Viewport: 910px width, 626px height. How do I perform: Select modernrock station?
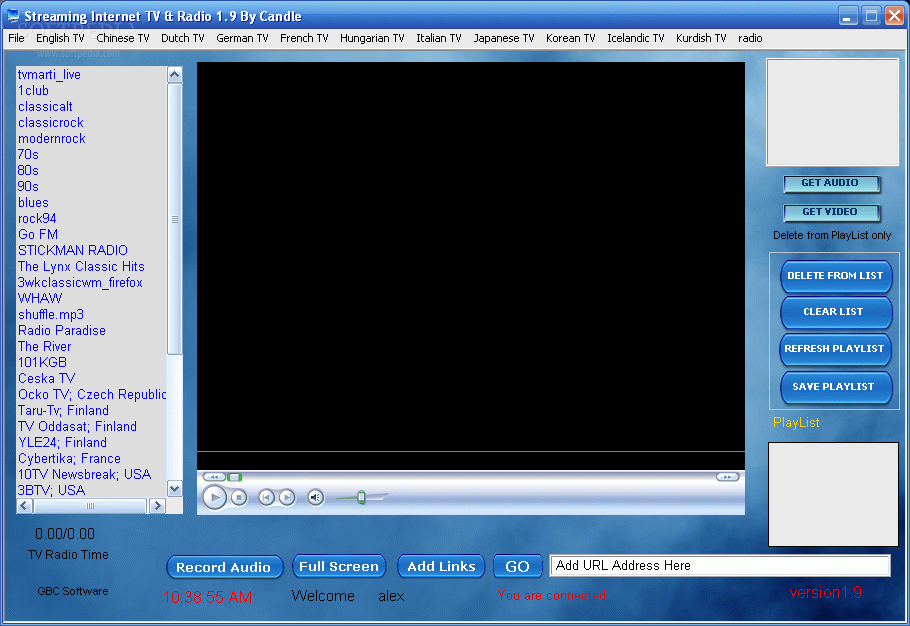coord(52,139)
